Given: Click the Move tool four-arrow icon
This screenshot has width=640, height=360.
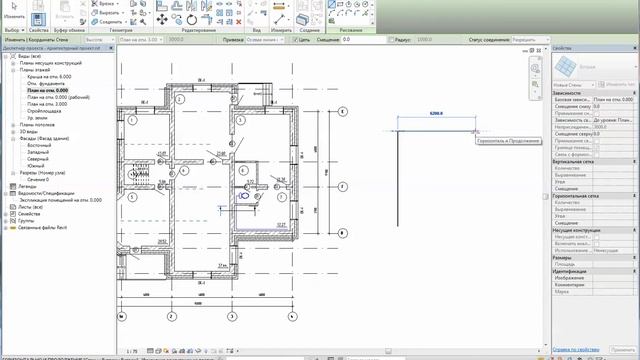Looking at the screenshot, I should tap(162, 19).
